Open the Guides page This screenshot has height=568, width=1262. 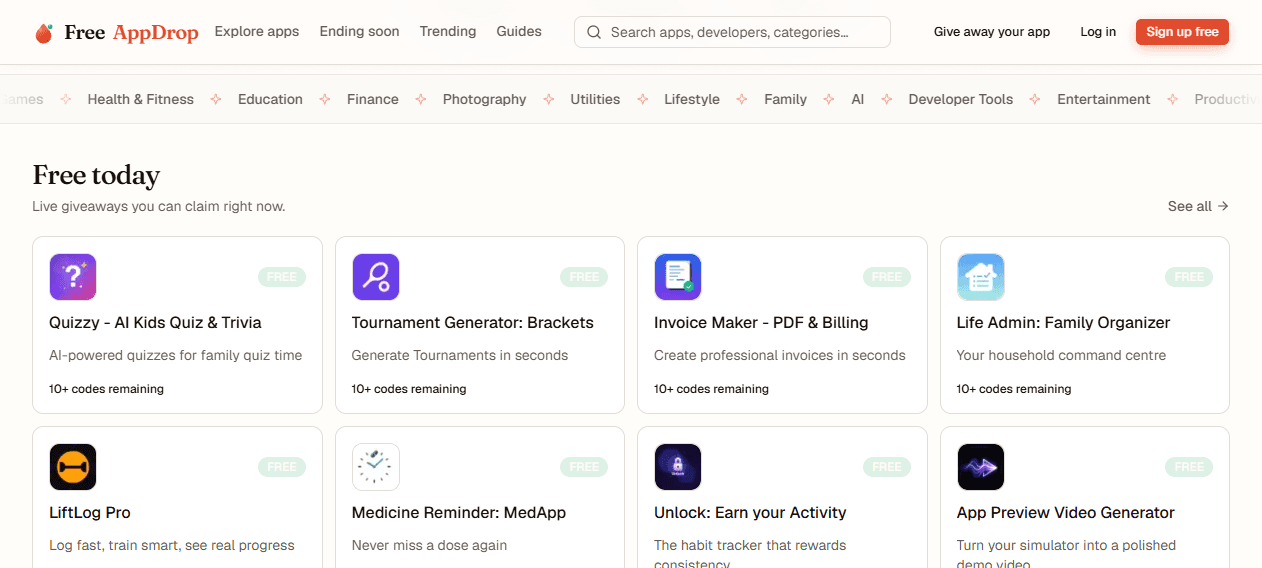(519, 32)
